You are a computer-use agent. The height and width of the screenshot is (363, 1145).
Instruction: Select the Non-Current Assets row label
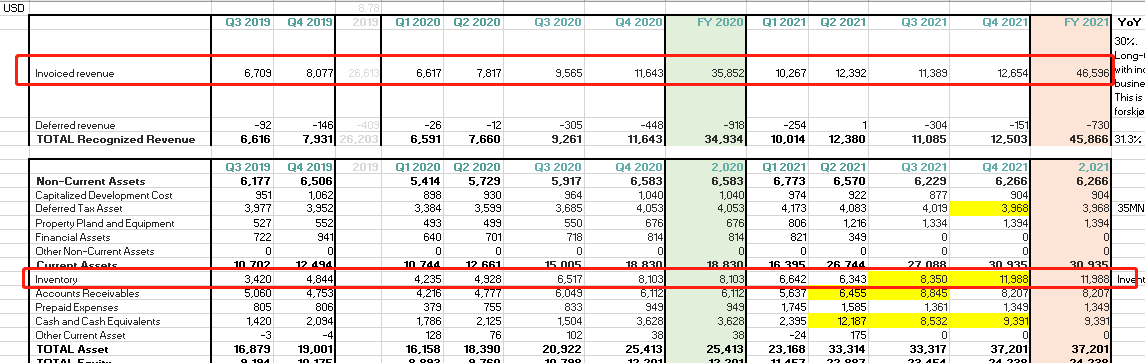(x=91, y=181)
